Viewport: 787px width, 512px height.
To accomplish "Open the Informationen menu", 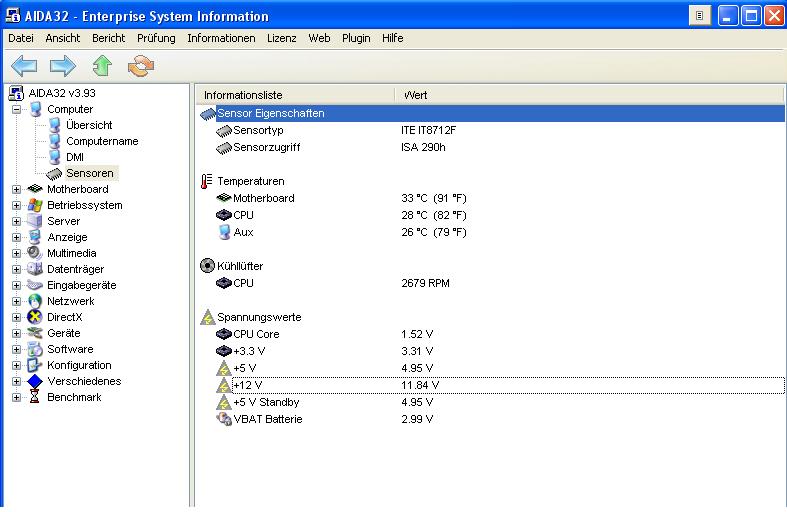I will [x=221, y=38].
